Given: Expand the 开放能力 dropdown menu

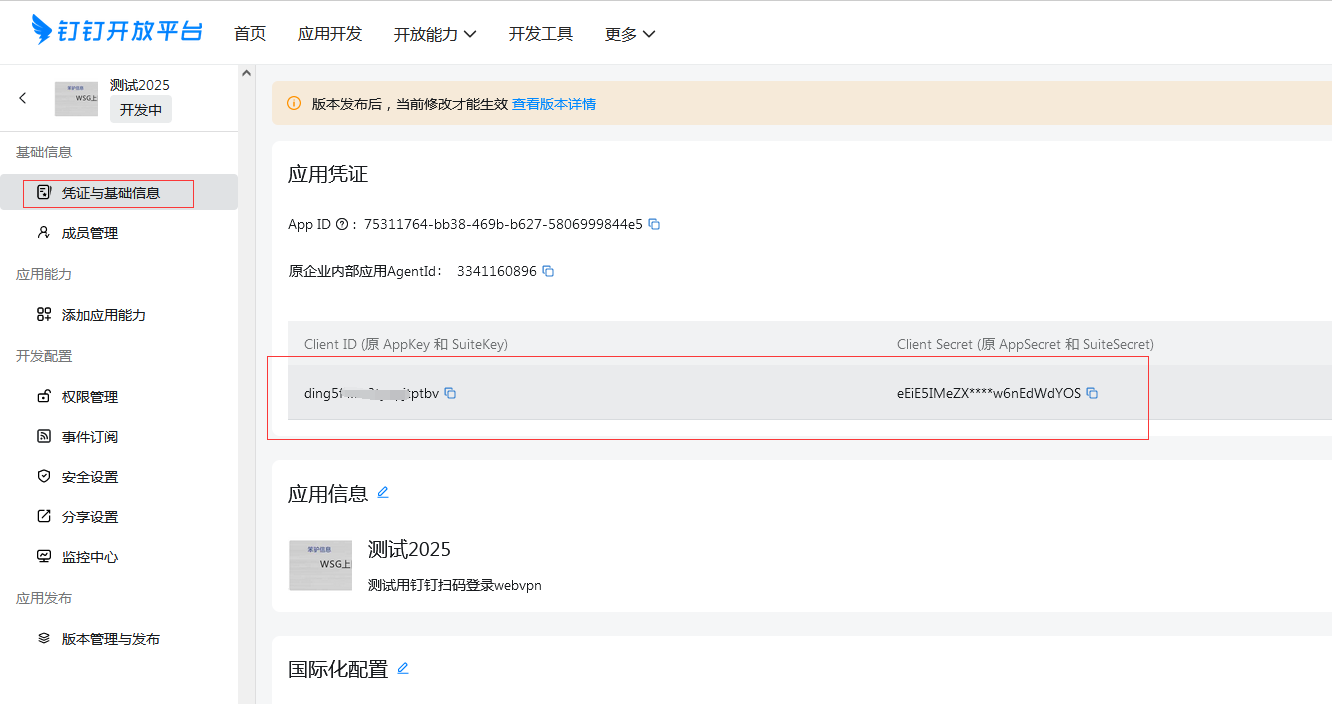Looking at the screenshot, I should pyautogui.click(x=435, y=34).
